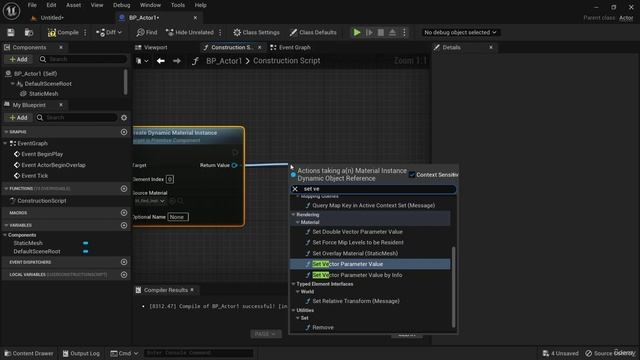Collapse the EventGraph tree entry
This screenshot has width=640, height=360.
[x=5, y=143]
